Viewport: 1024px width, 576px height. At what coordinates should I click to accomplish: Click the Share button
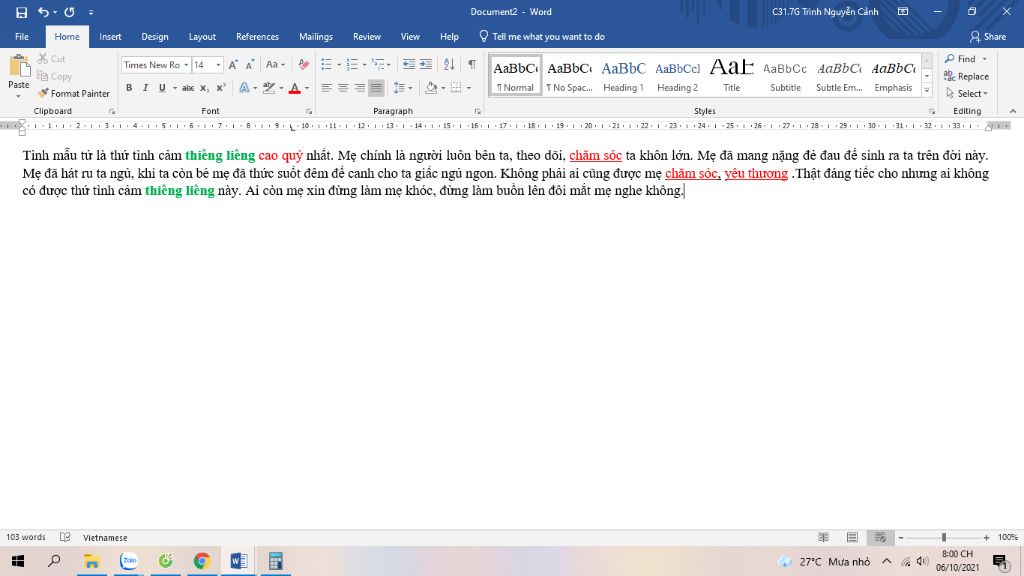pyautogui.click(x=987, y=37)
